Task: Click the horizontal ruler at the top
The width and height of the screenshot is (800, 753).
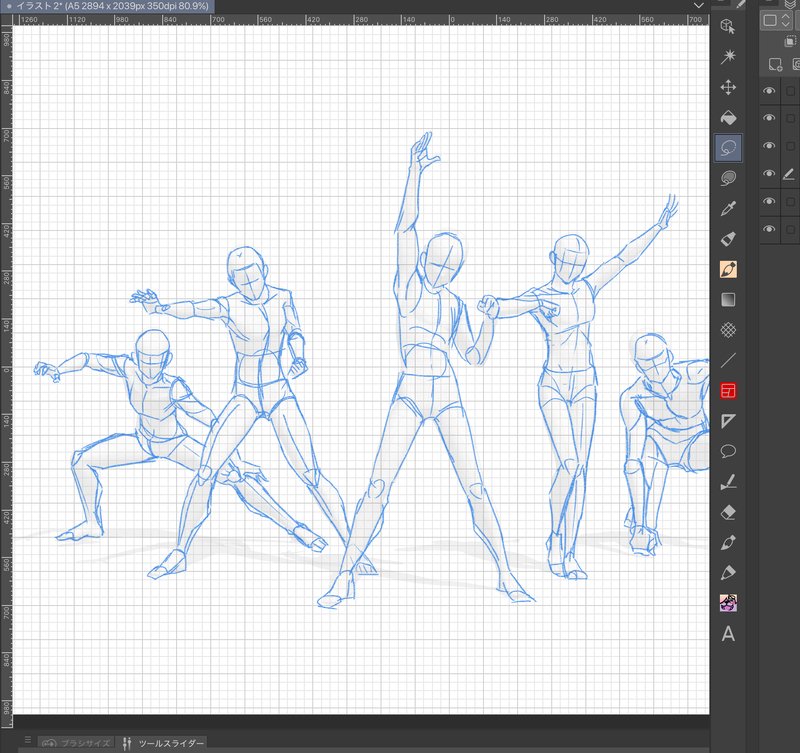Action: pos(360,19)
